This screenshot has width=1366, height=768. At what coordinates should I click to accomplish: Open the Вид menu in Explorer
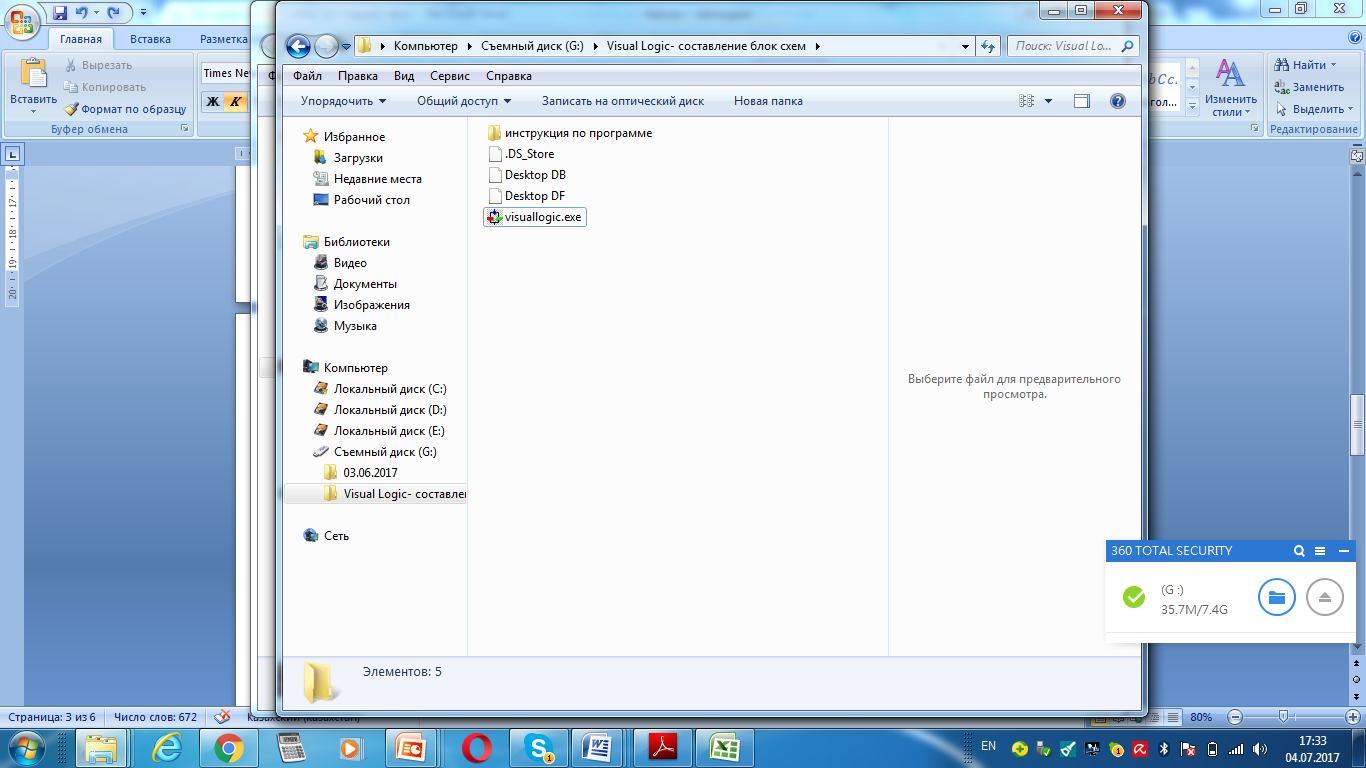pyautogui.click(x=404, y=76)
